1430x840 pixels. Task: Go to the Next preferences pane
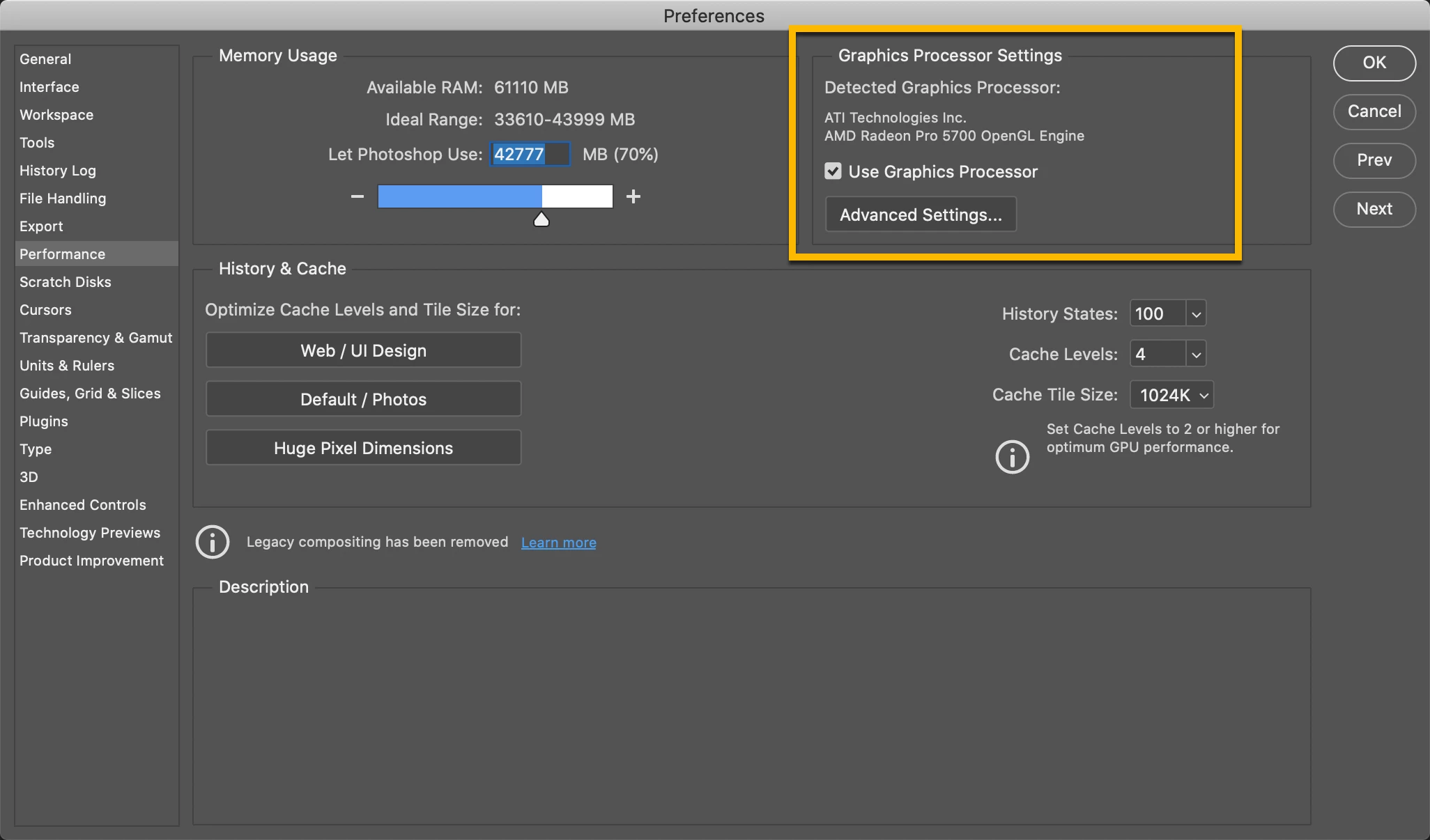coord(1374,209)
